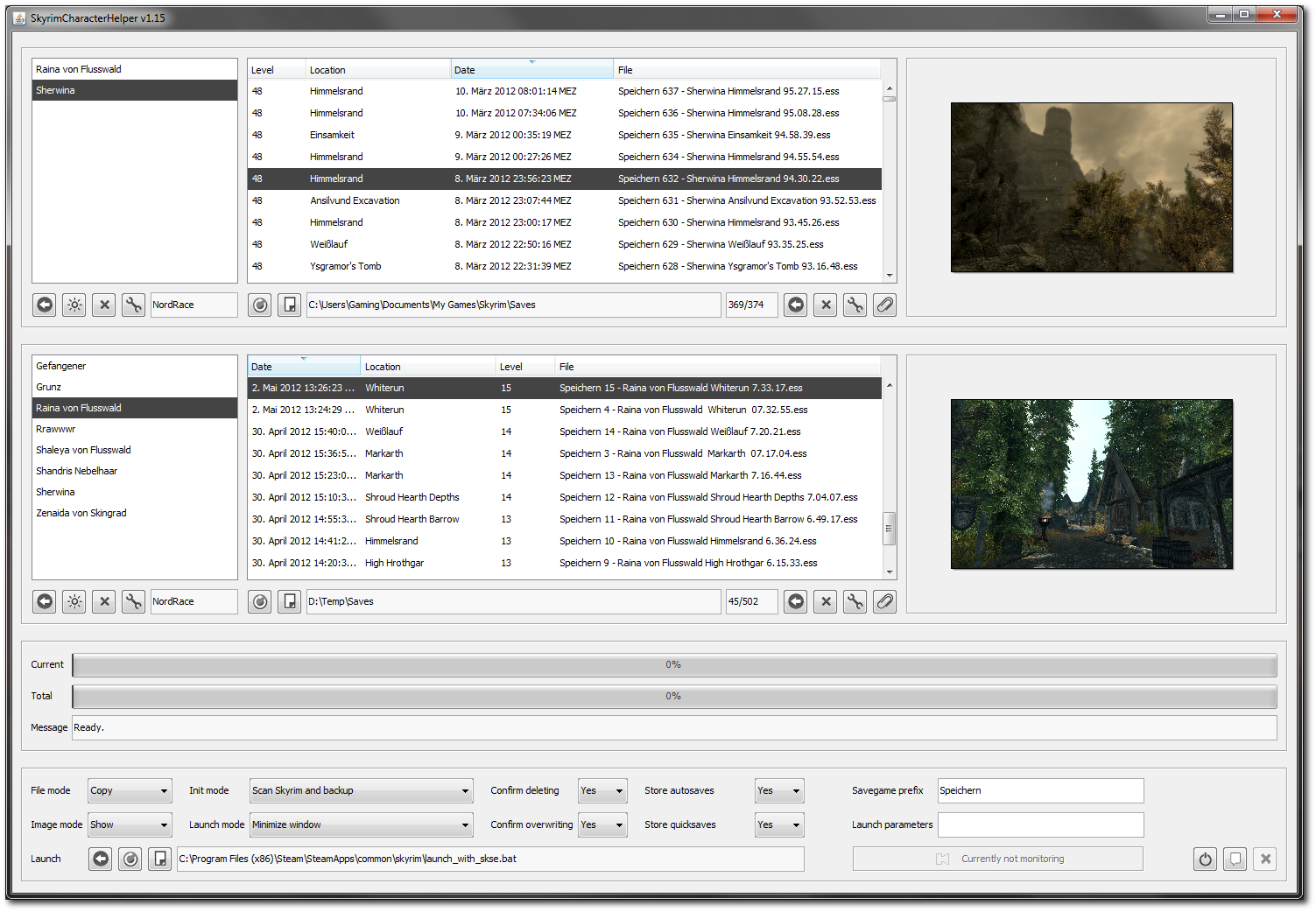Open the Confirm deleting dropdown

[602, 790]
